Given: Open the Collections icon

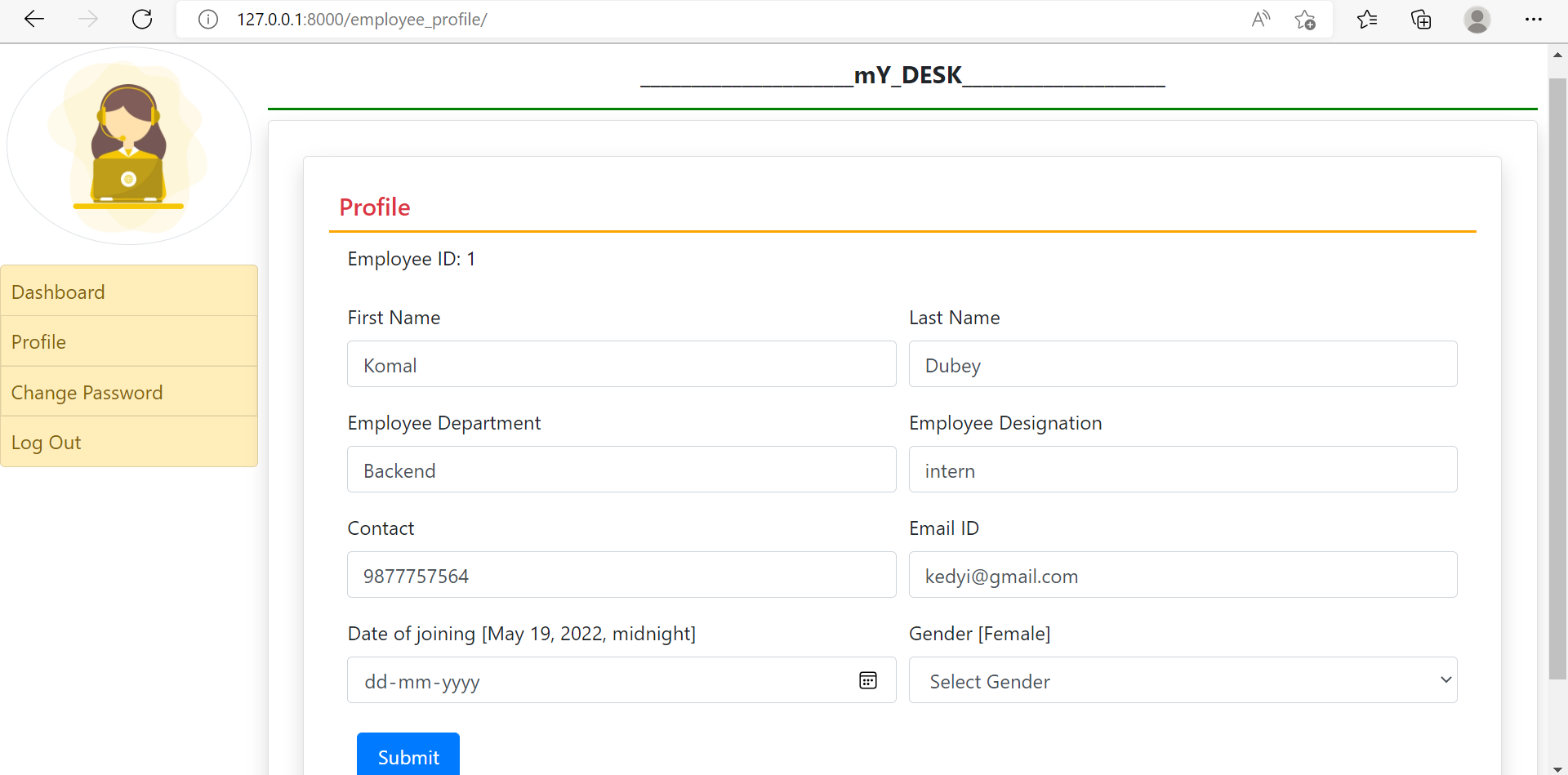Looking at the screenshot, I should [x=1421, y=20].
